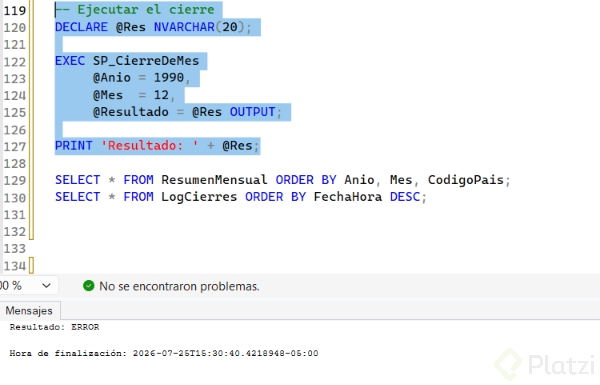
Task: Click NVARCHAR(20) type on line 120
Action: (x=199, y=27)
